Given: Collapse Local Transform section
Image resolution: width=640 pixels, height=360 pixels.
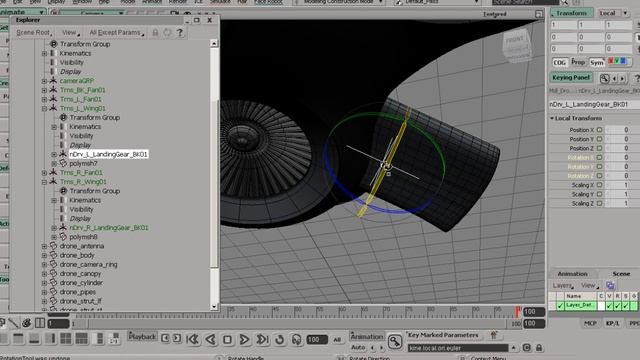Looking at the screenshot, I should coord(552,118).
